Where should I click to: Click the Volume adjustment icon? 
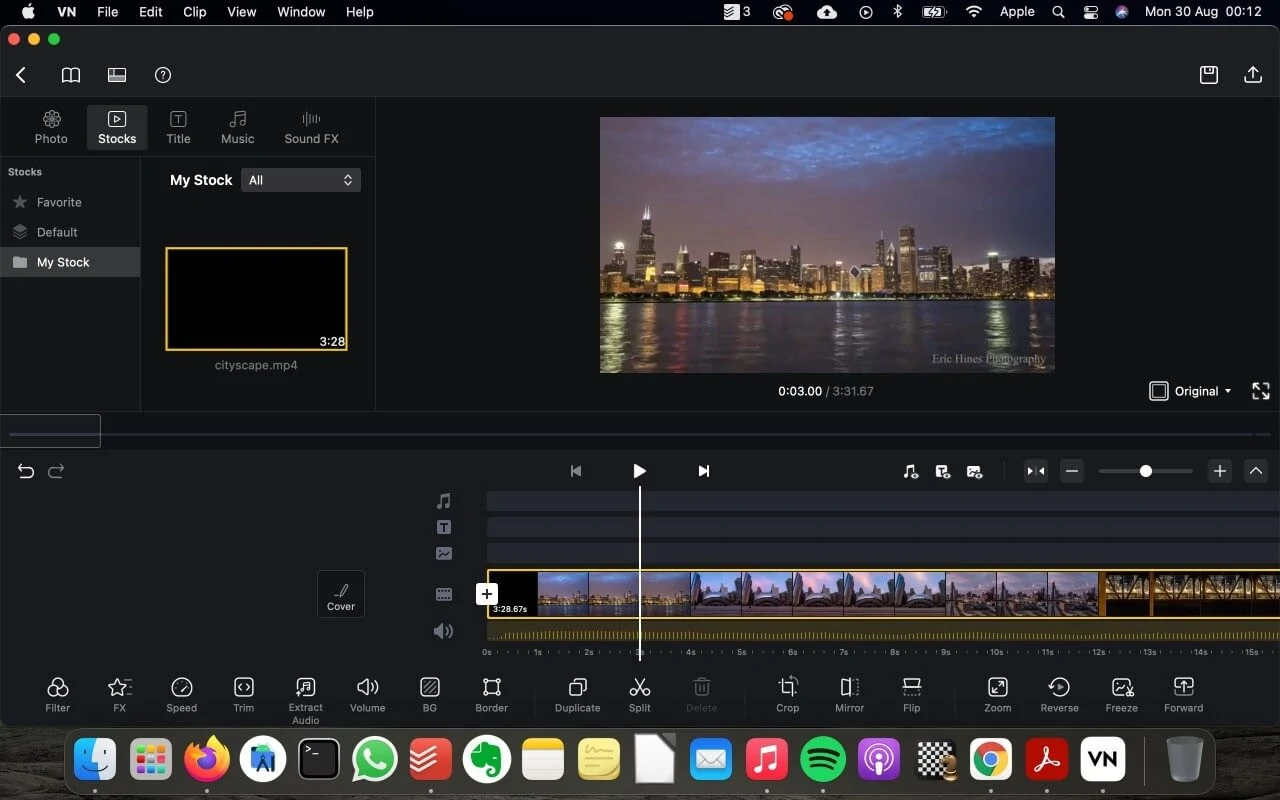click(367, 694)
